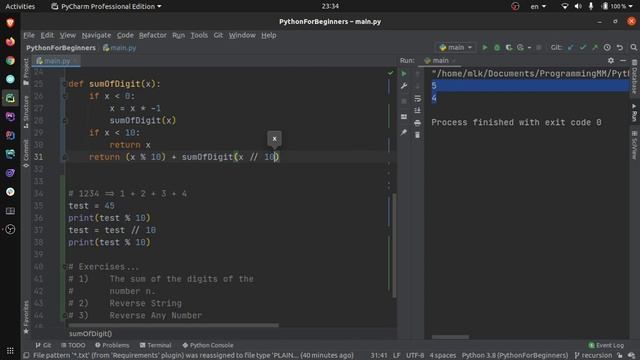Viewport: 640px width, 360px height.
Task: Show Git history clock icon
Action: pos(607,47)
